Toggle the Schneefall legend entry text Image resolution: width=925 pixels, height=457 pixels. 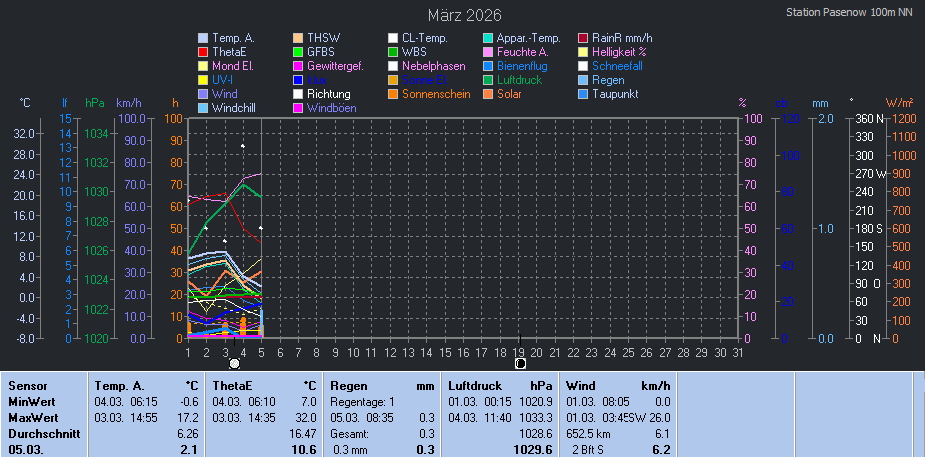(x=624, y=66)
